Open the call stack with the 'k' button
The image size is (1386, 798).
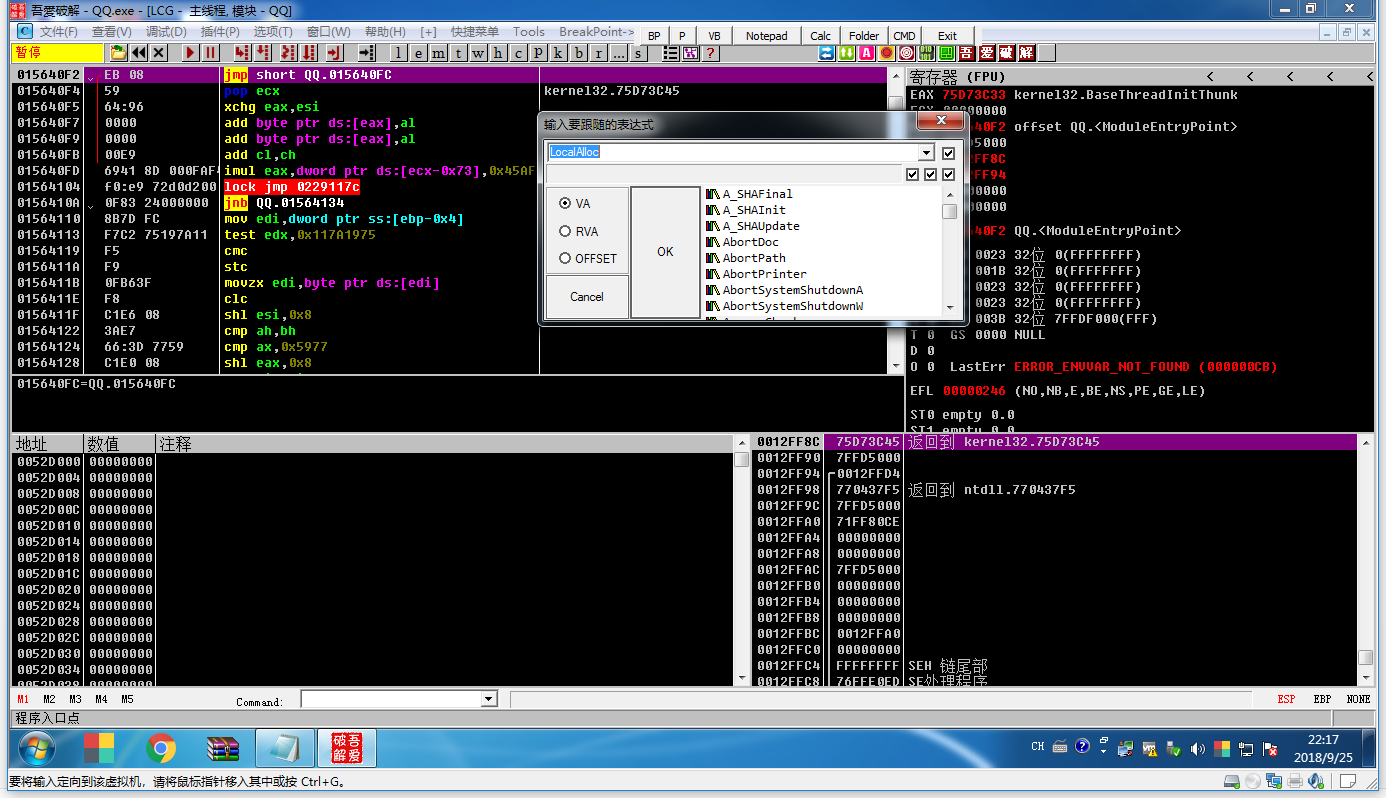(x=558, y=53)
